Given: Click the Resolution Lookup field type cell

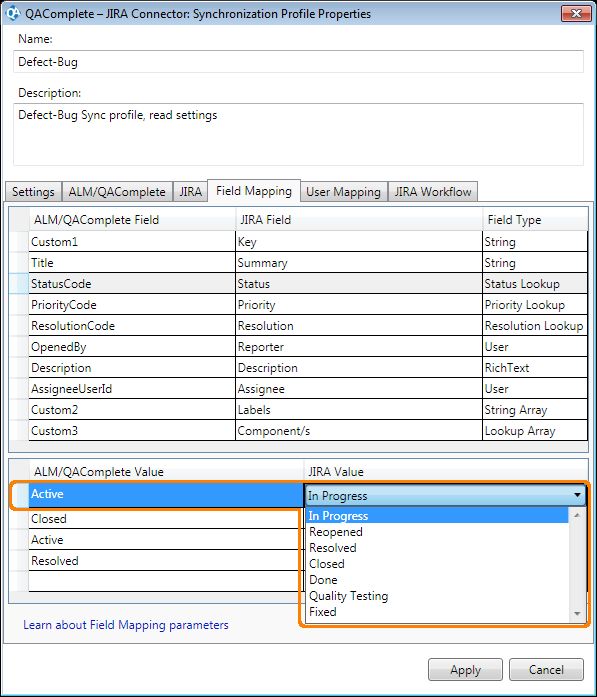Looking at the screenshot, I should 535,326.
